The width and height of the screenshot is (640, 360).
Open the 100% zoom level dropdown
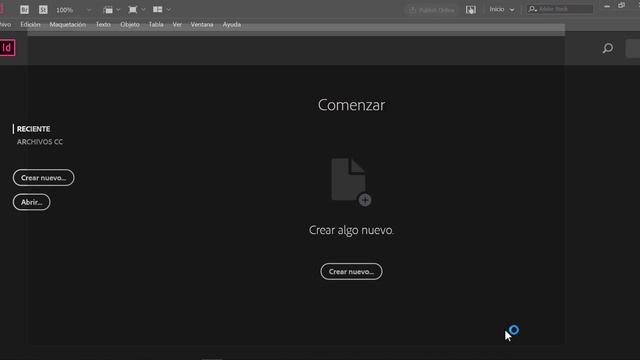[x=73, y=10]
